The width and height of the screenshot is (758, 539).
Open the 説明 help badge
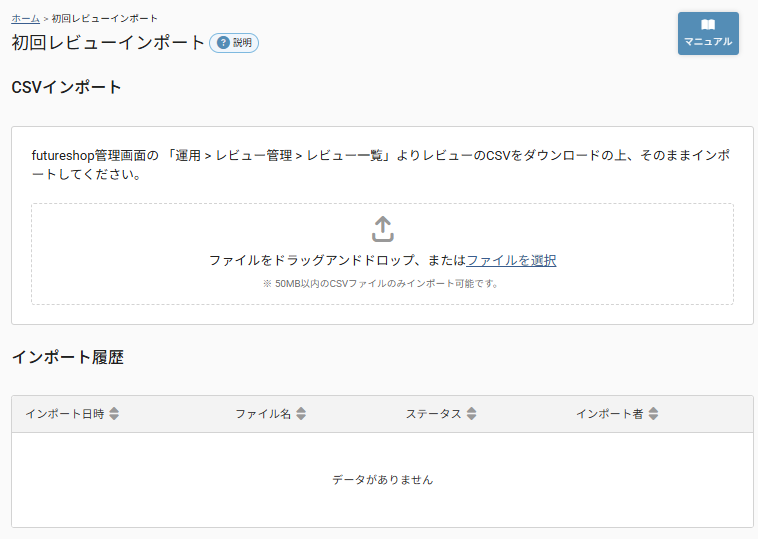234,43
